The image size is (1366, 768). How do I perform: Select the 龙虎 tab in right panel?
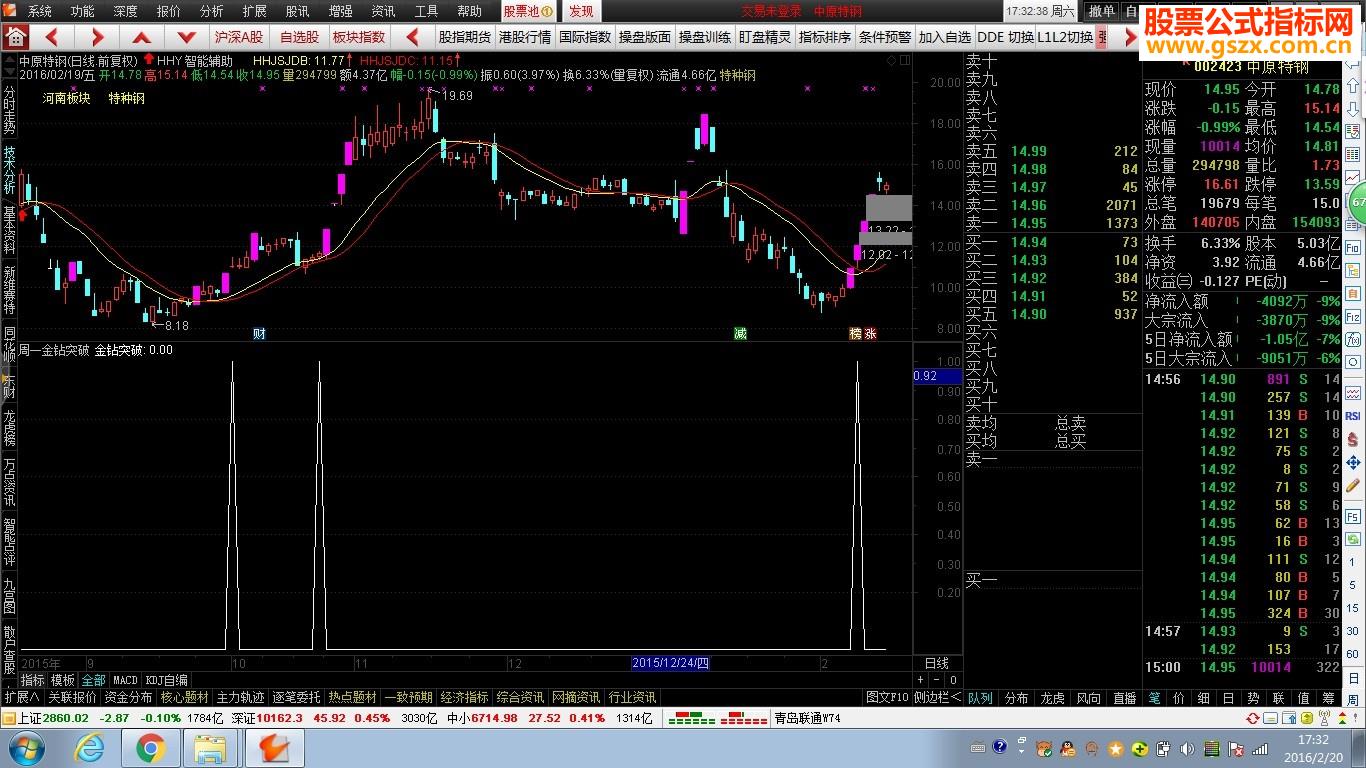click(x=1052, y=697)
